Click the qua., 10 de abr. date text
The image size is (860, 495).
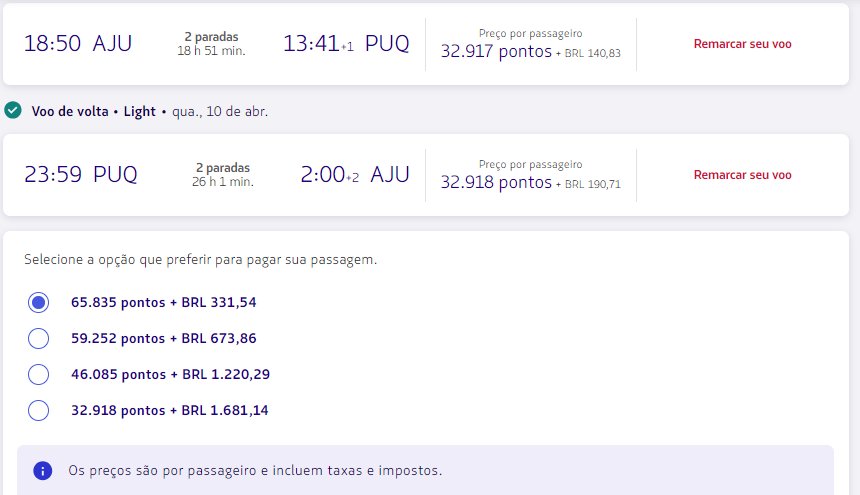(x=220, y=111)
